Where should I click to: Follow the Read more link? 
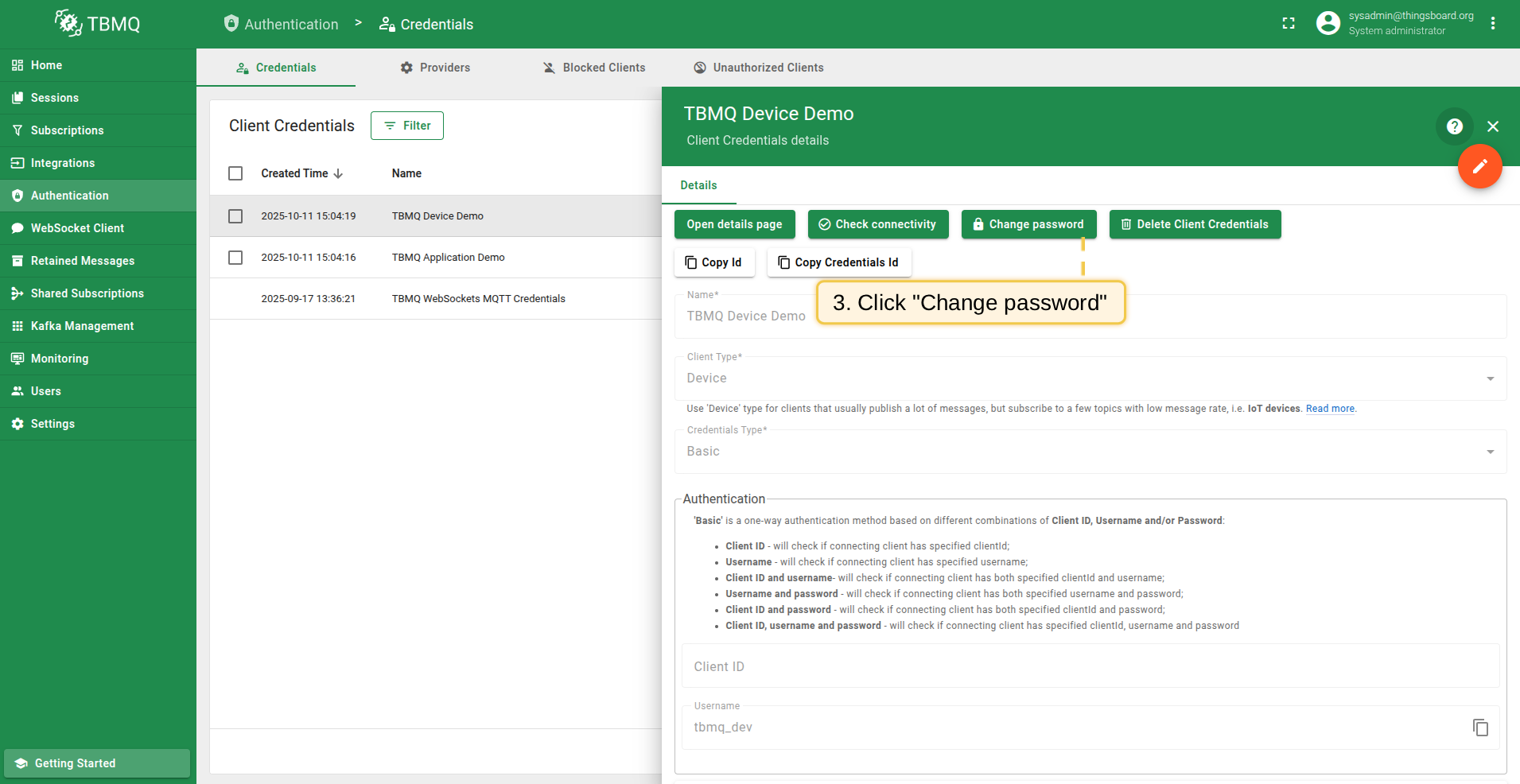click(1330, 409)
